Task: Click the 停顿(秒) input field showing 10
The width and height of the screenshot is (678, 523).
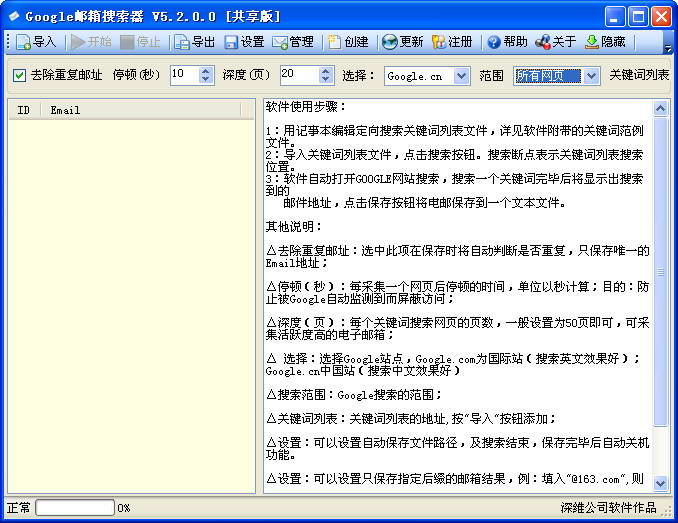Action: (185, 76)
